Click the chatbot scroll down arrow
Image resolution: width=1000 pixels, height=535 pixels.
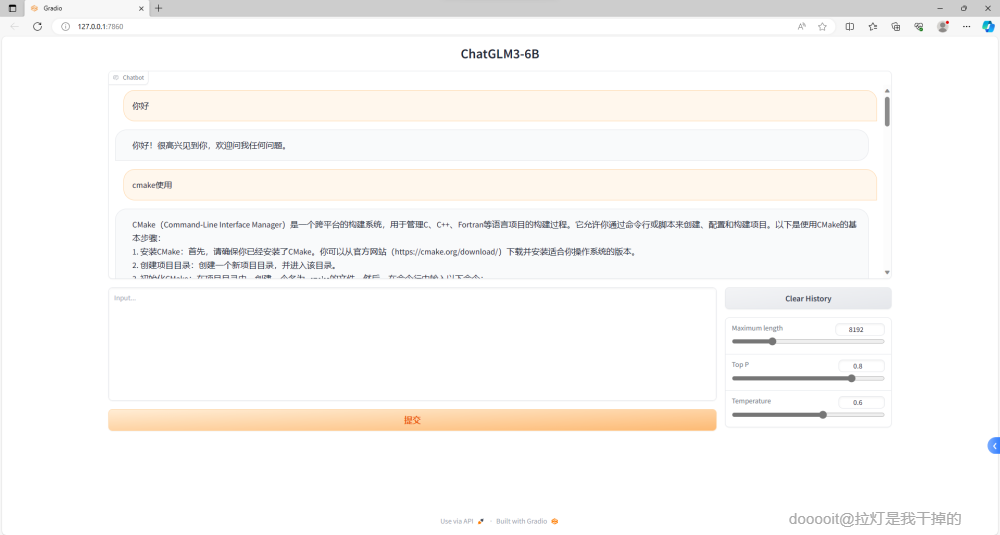pos(887,272)
